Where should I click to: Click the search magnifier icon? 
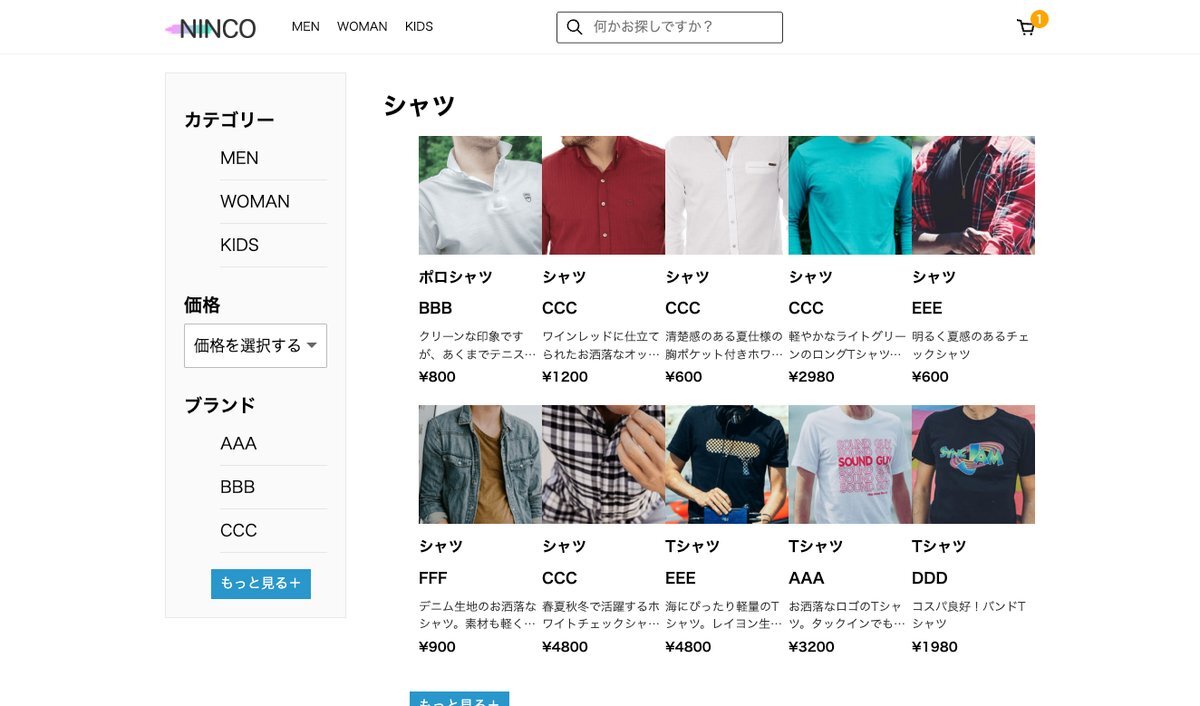tap(574, 27)
